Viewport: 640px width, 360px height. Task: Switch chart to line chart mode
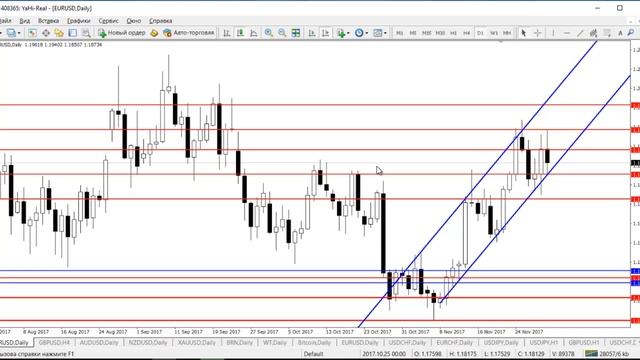253,33
